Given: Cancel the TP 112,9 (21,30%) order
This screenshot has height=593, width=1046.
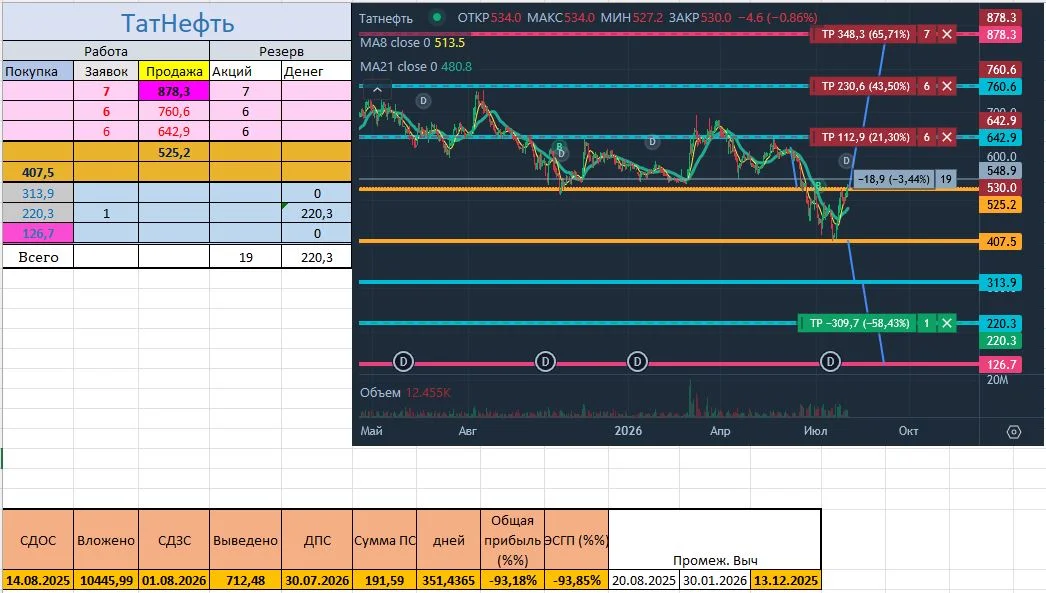Looking at the screenshot, I should 947,137.
